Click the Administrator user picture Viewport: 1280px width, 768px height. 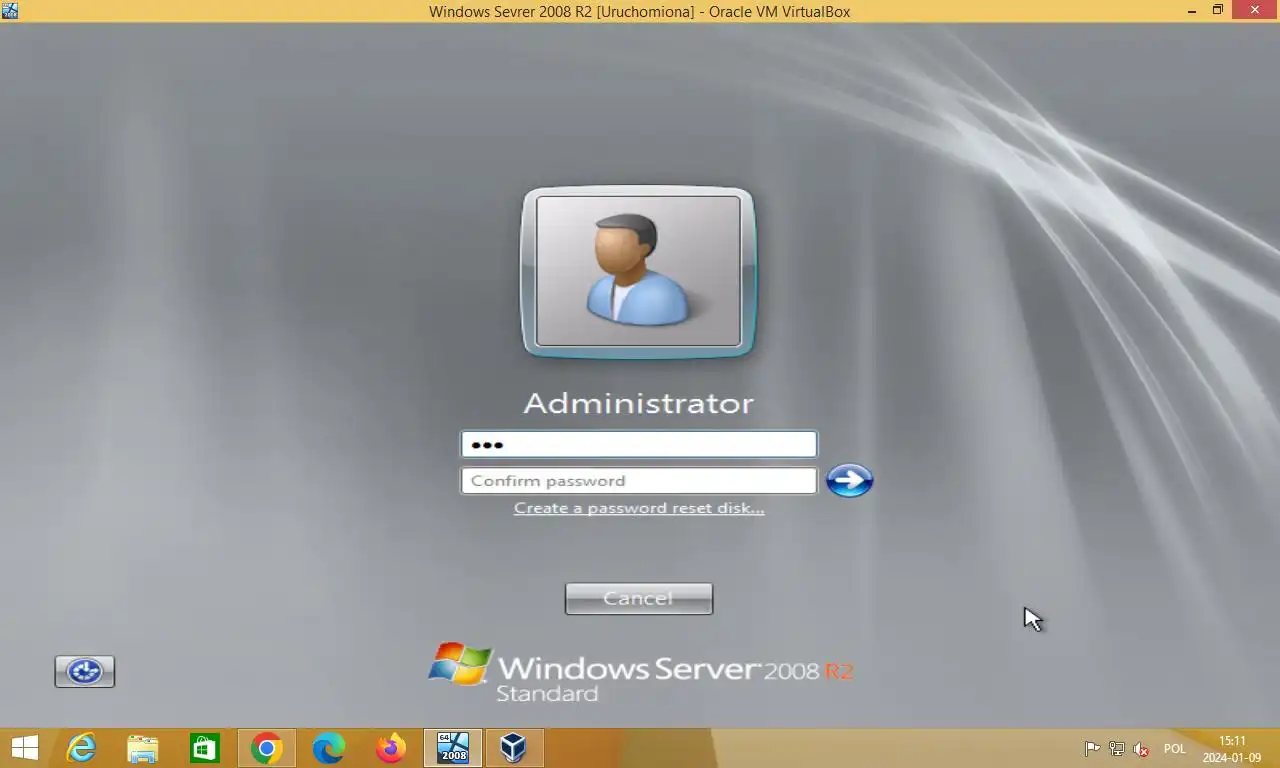[x=638, y=271]
